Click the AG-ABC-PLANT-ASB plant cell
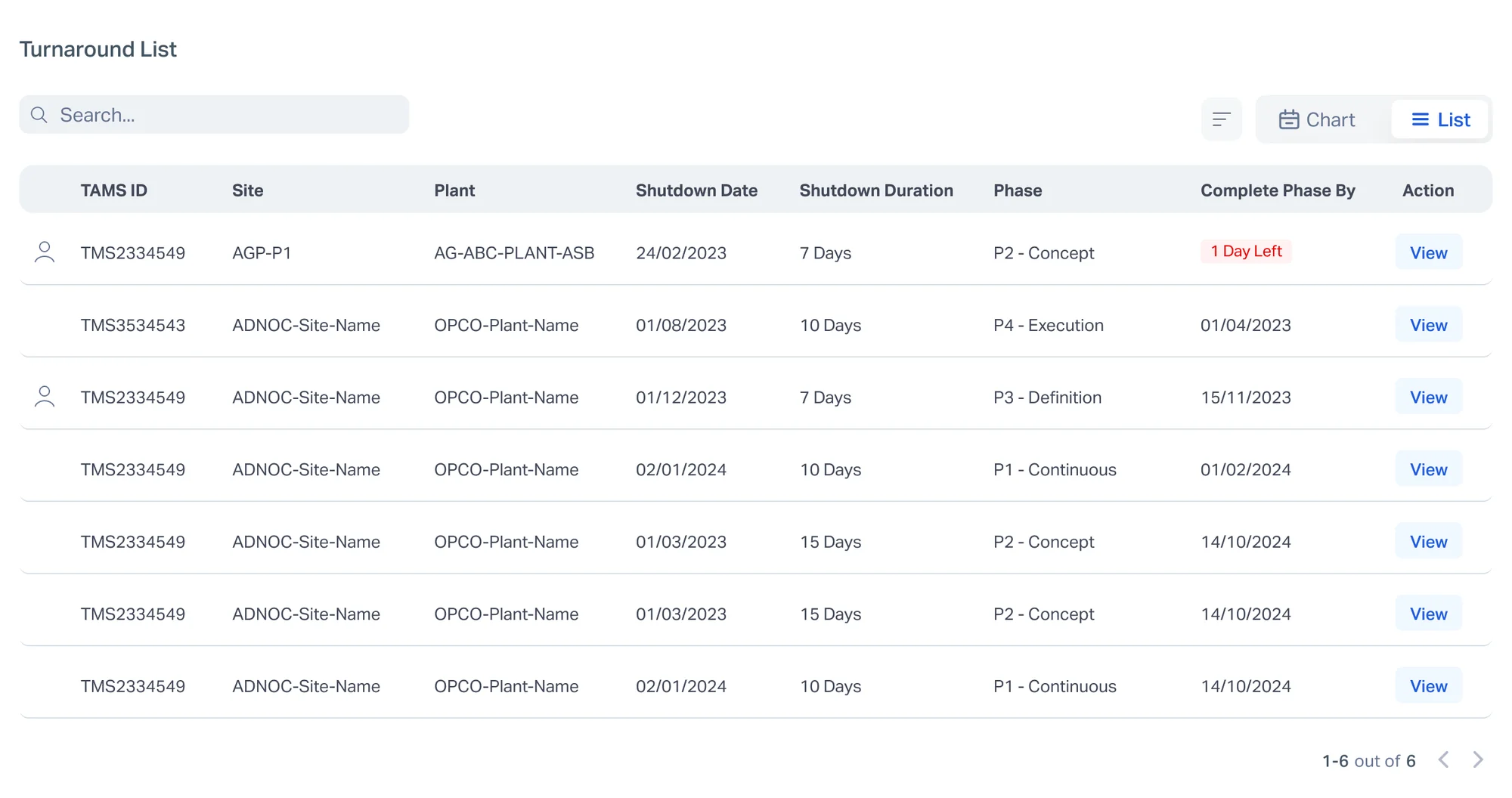 [x=514, y=253]
